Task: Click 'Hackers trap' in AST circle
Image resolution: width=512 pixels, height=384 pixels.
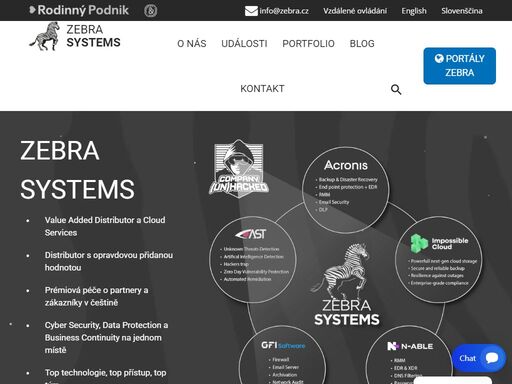Action: pos(236,264)
